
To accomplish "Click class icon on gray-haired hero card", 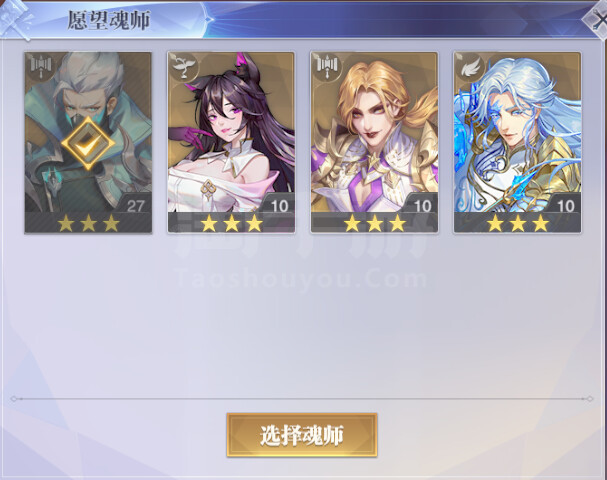I will click(x=40, y=65).
